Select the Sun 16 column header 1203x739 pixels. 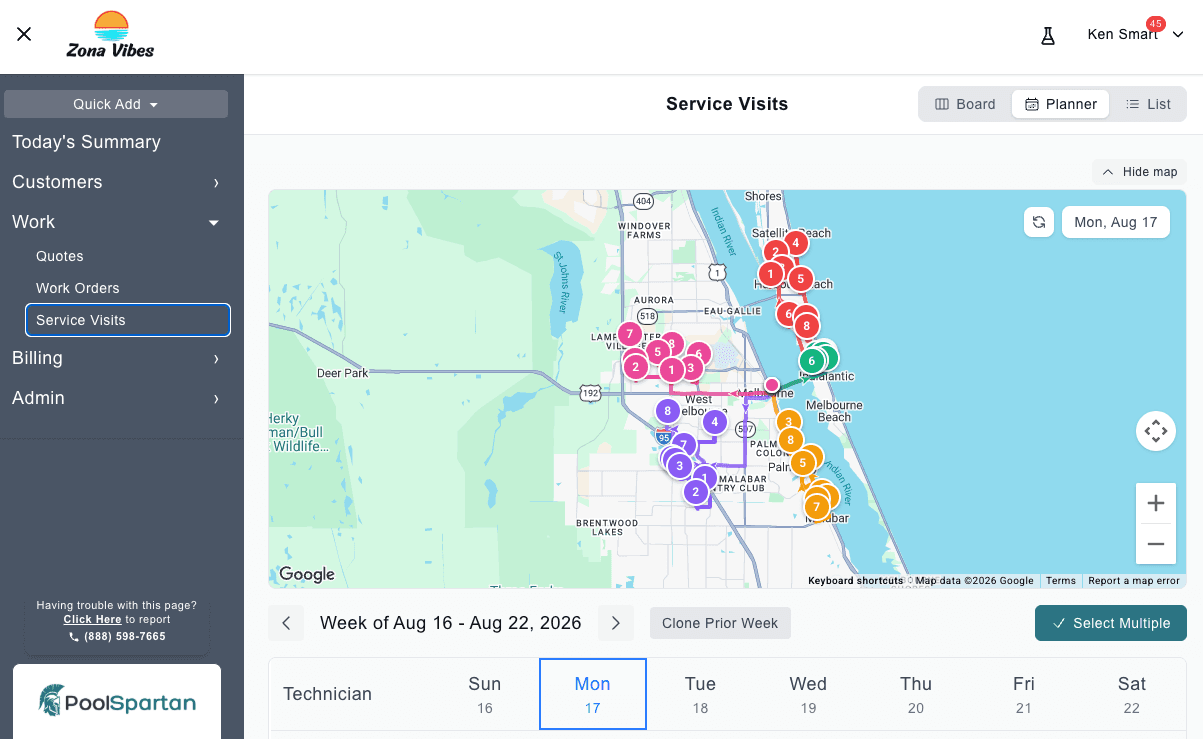[x=485, y=694]
